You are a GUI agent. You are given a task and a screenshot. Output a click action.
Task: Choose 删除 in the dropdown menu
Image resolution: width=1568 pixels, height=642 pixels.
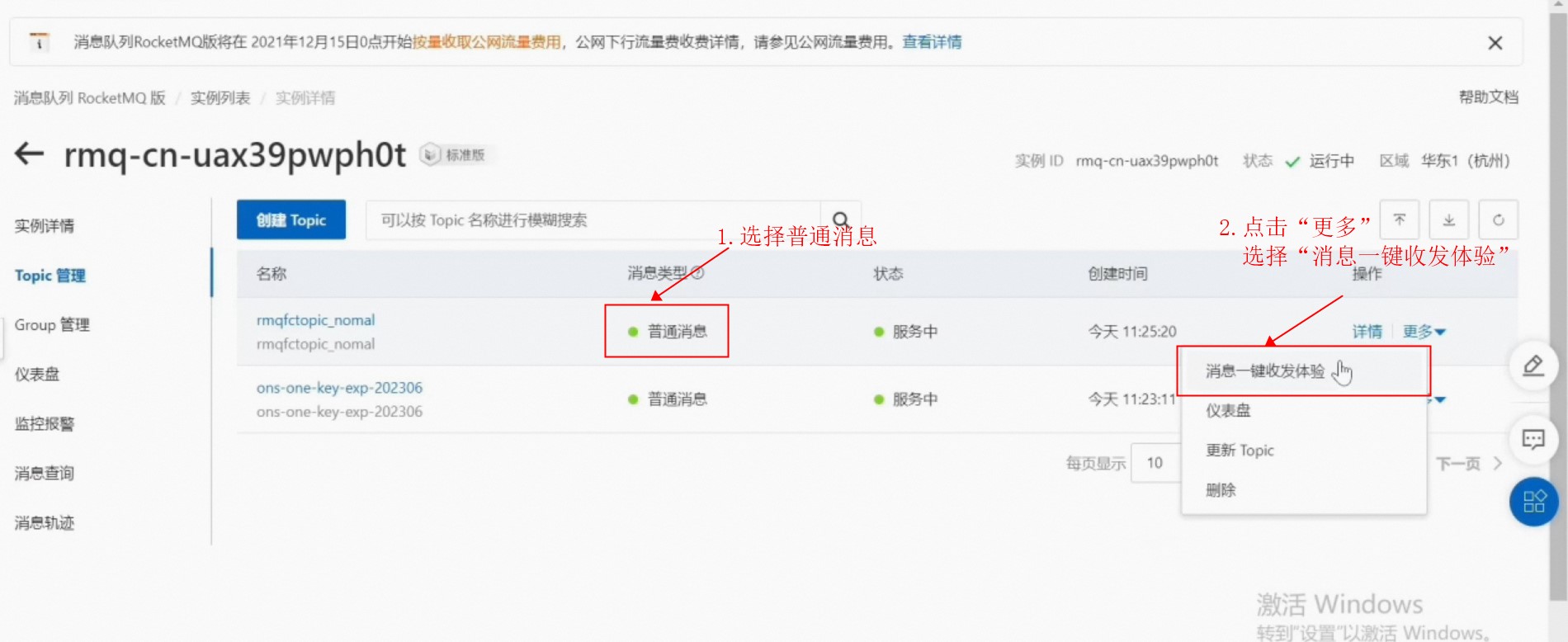click(x=1304, y=489)
